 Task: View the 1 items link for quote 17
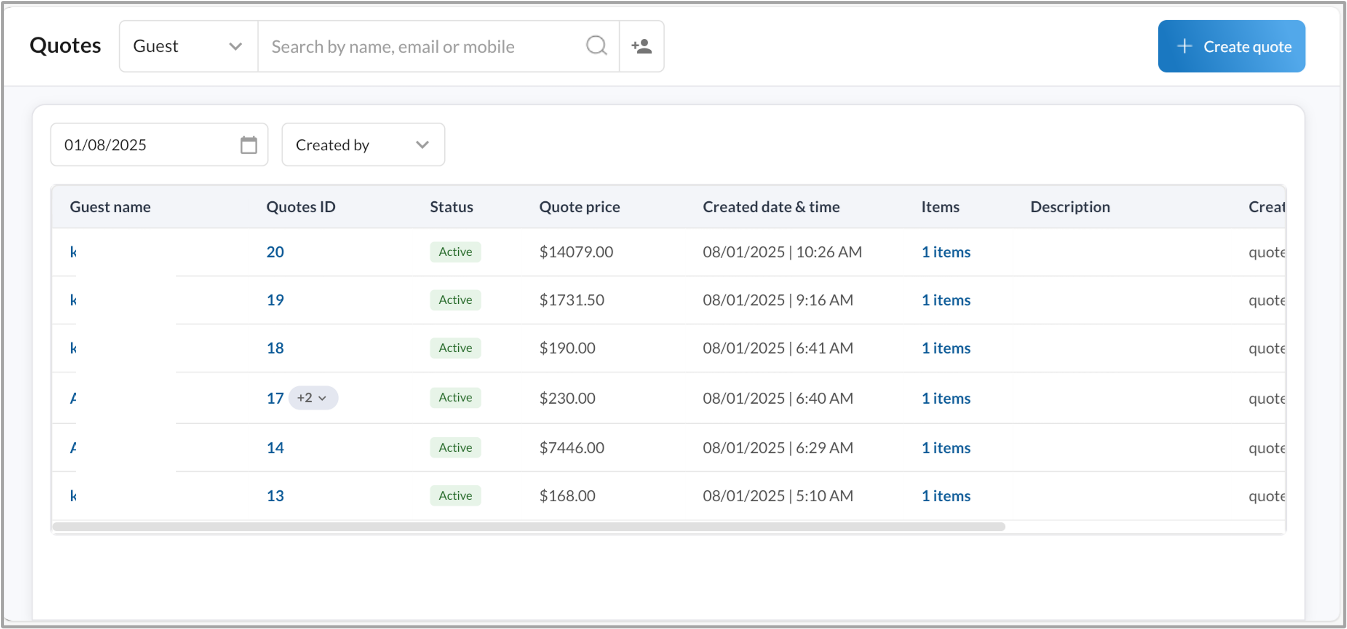946,398
